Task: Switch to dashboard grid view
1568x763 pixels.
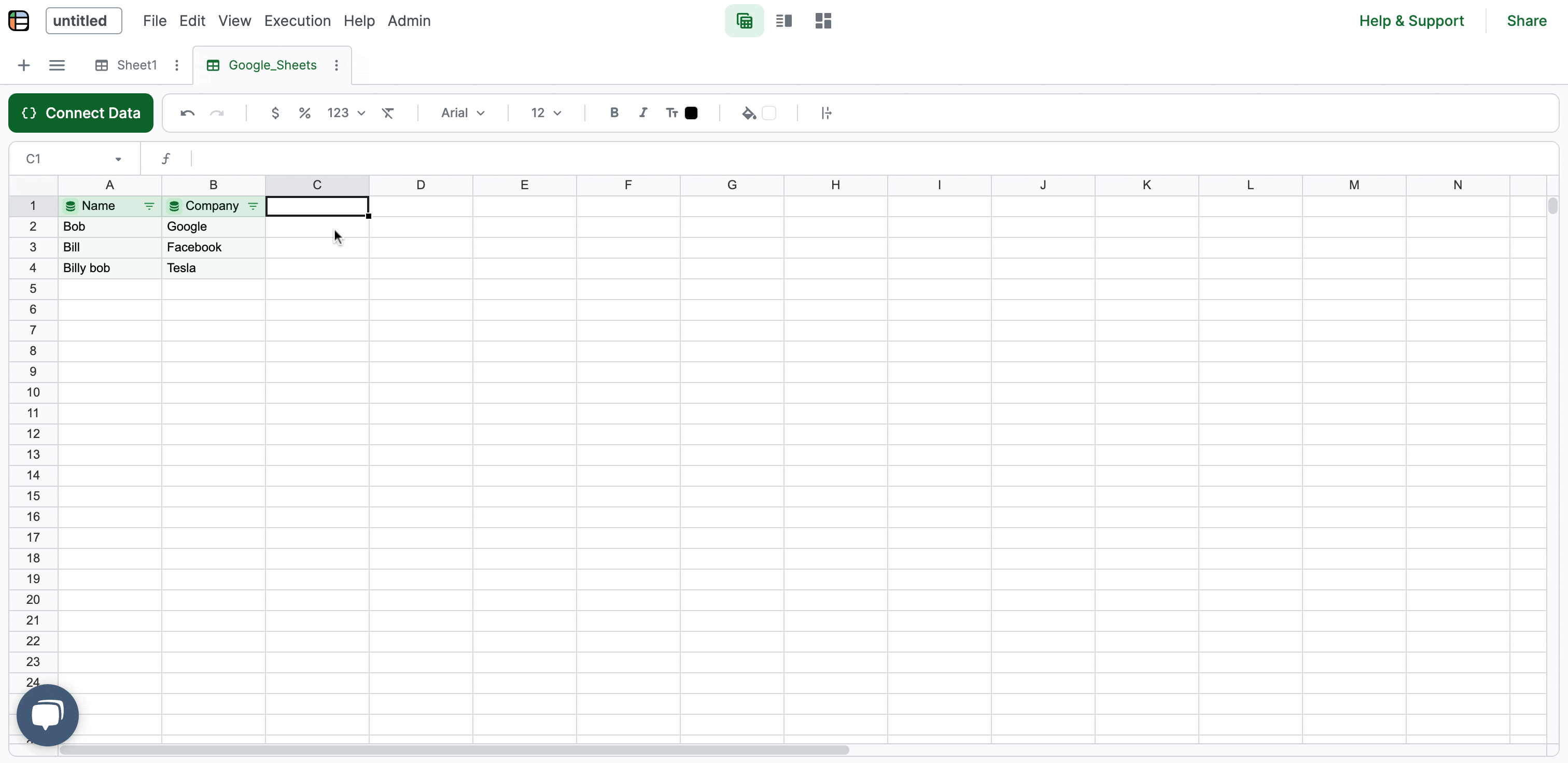Action: pos(823,21)
